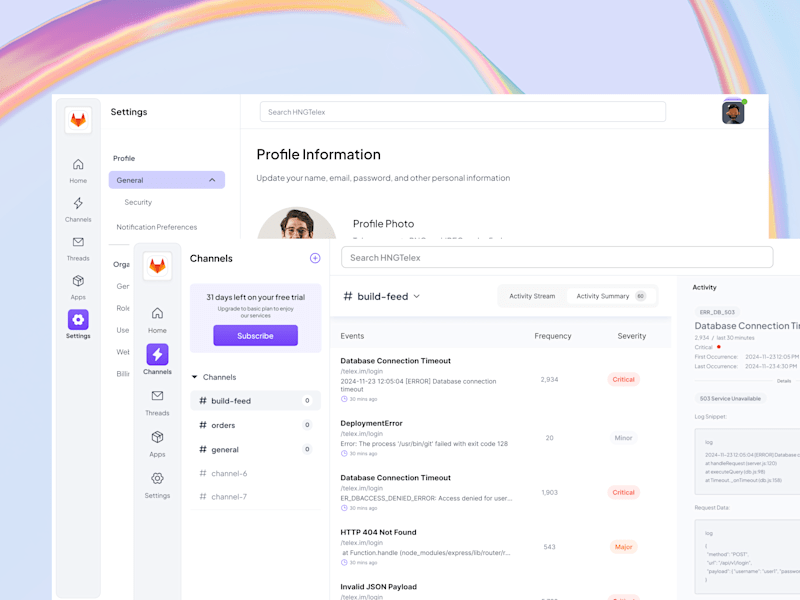Click the Critical badge for frequency 2,934
The height and width of the screenshot is (600, 800).
click(x=623, y=380)
